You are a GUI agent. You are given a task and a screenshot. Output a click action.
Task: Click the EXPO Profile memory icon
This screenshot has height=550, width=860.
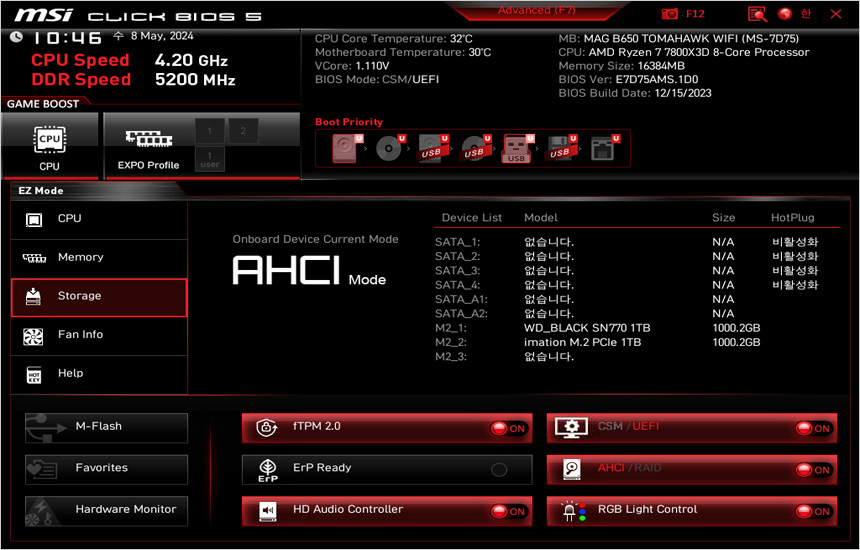click(149, 139)
